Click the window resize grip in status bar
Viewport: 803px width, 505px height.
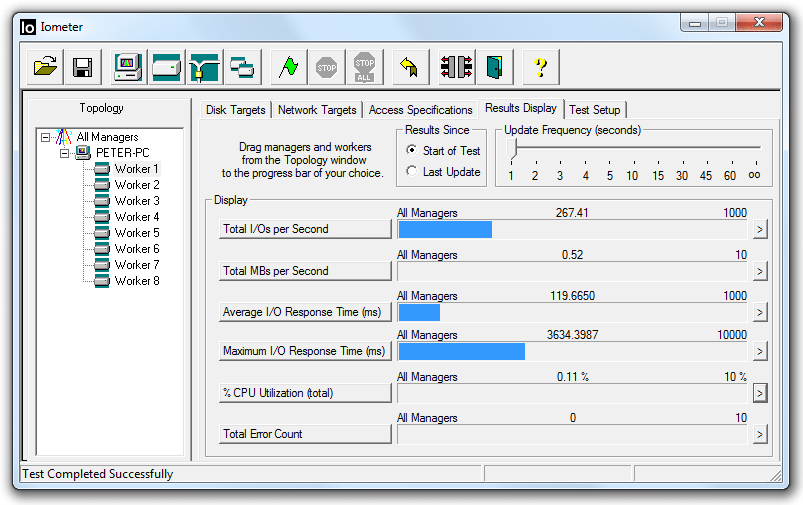click(775, 475)
